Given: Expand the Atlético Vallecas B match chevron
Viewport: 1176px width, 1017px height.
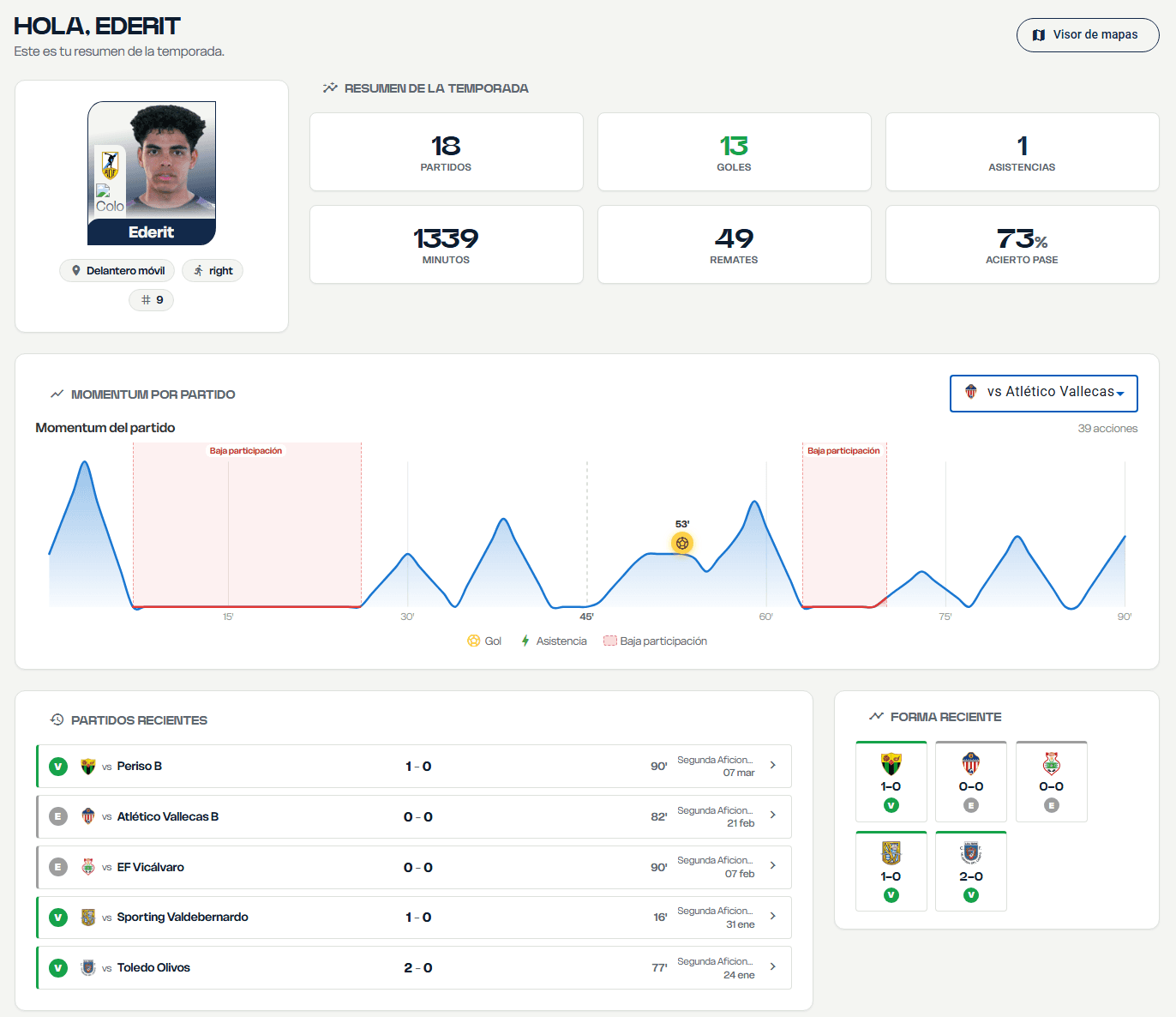Looking at the screenshot, I should coord(773,815).
